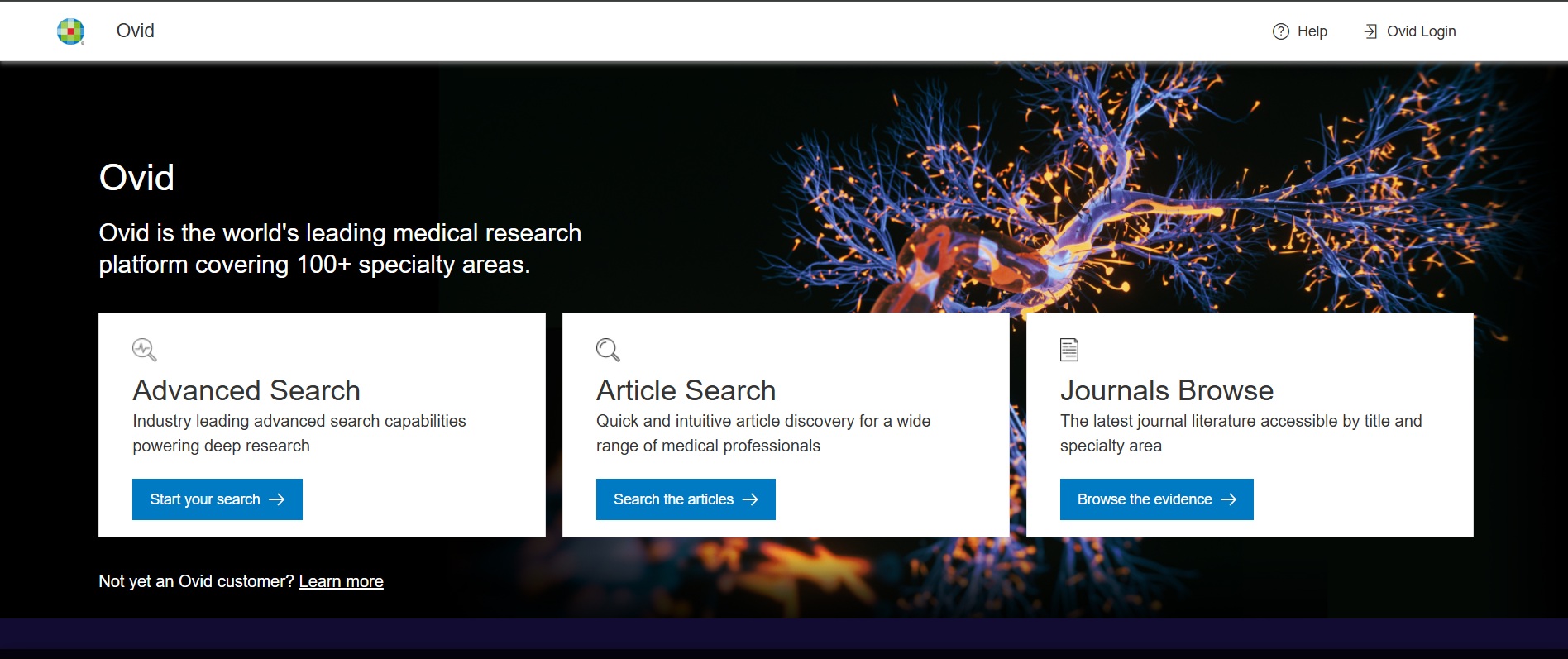Click the arrow in Start your search
1568x659 pixels.
pos(277,499)
